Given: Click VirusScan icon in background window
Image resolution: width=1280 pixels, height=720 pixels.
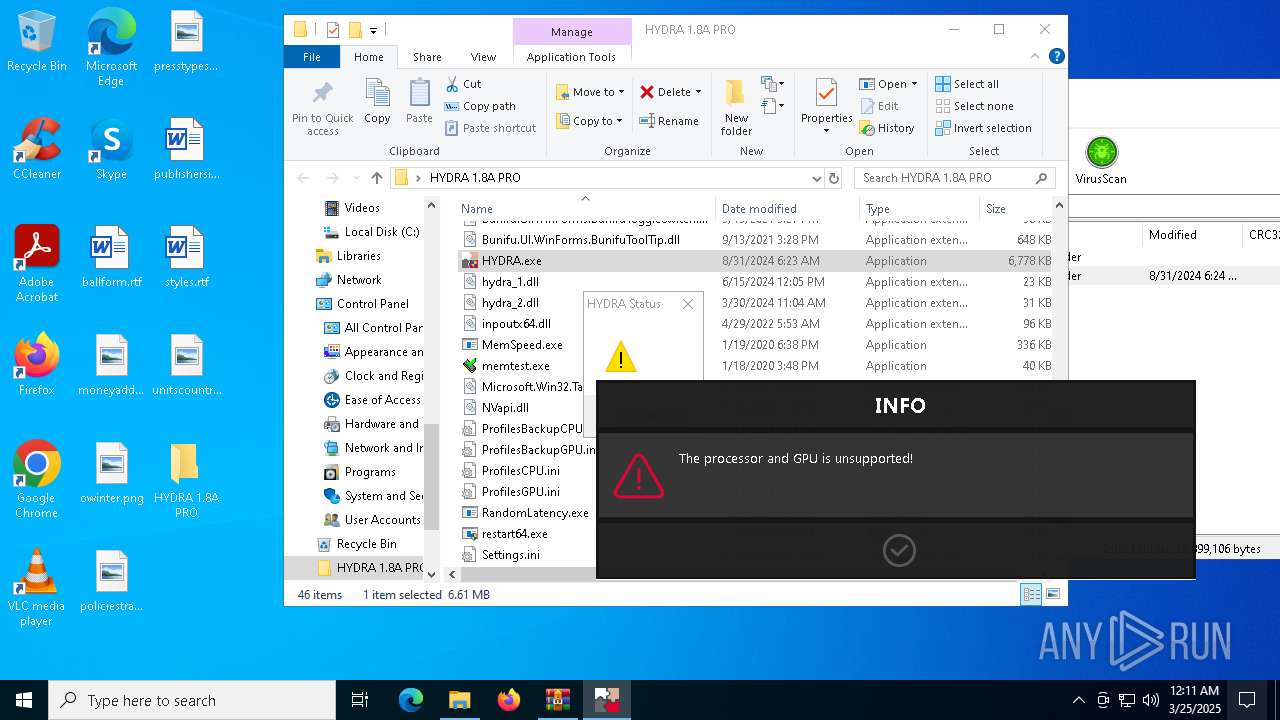Looking at the screenshot, I should [x=1101, y=162].
